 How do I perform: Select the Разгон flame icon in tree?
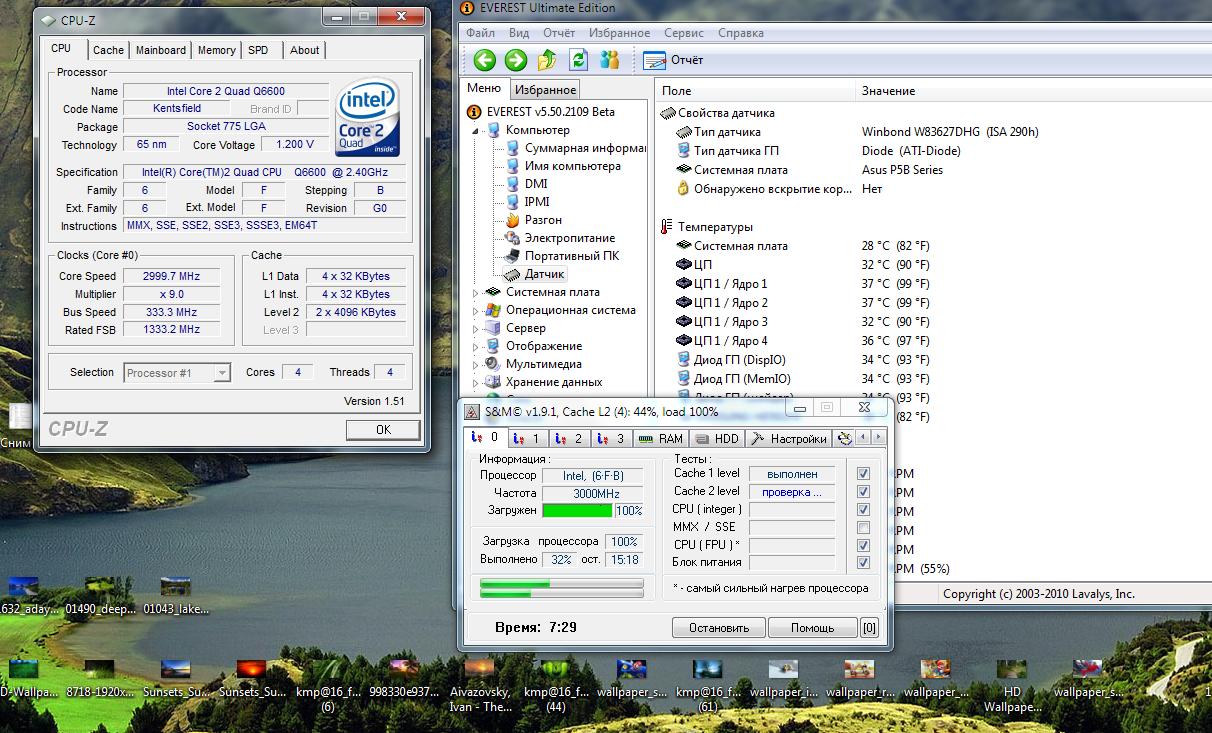(512, 220)
